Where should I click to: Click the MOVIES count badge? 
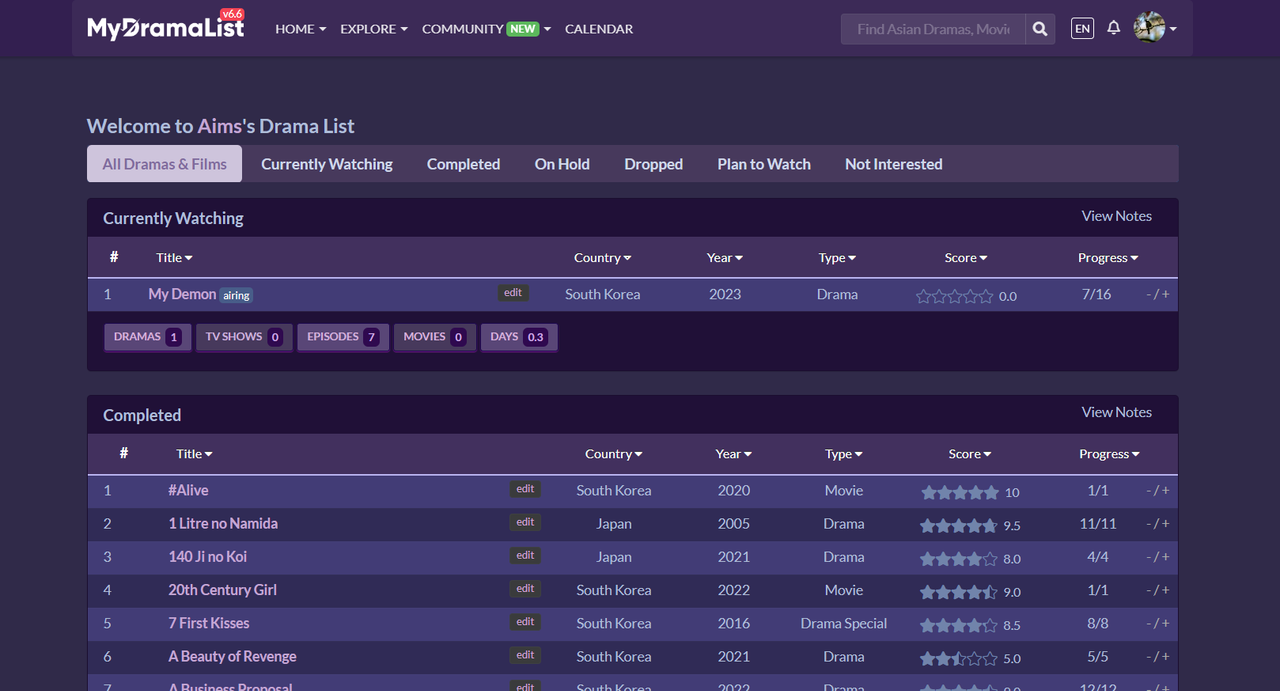point(435,337)
